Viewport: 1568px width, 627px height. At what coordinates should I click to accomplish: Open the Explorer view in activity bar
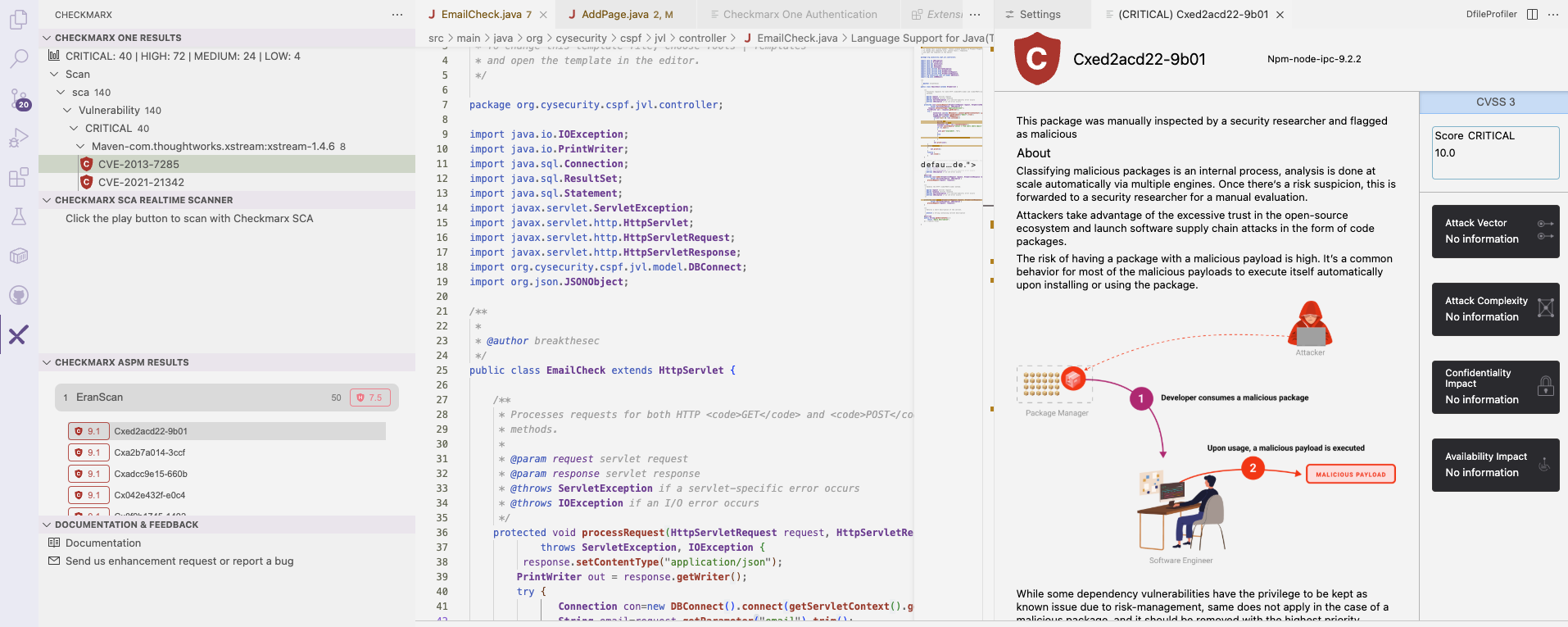pyautogui.click(x=18, y=19)
